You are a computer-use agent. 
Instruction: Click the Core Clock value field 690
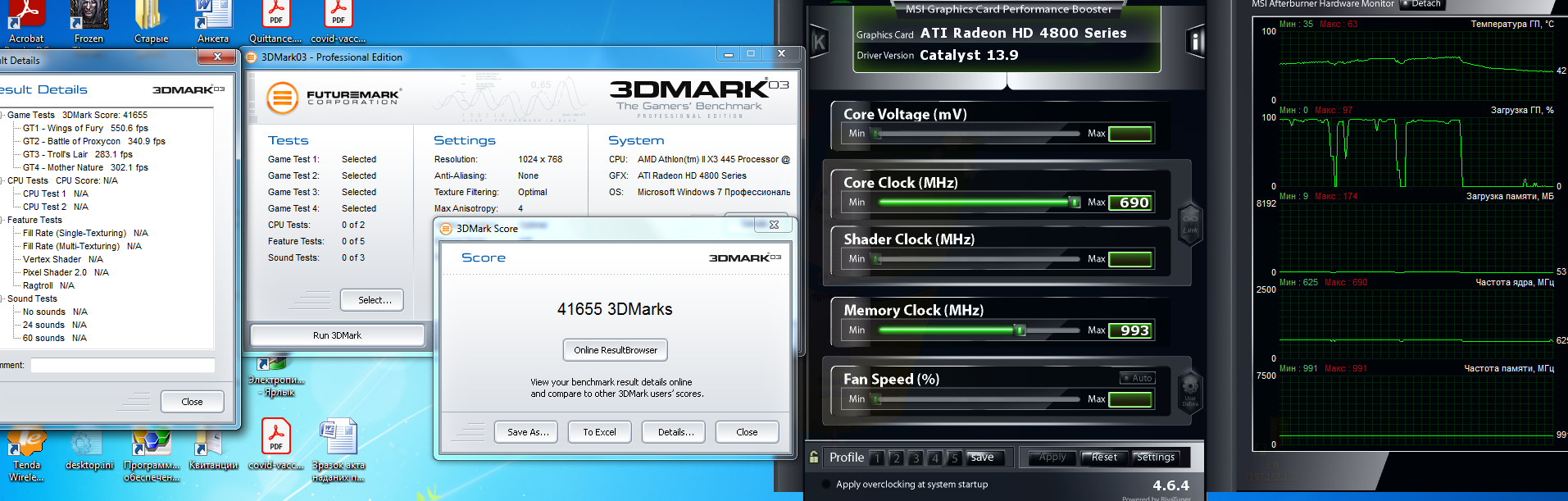1131,203
